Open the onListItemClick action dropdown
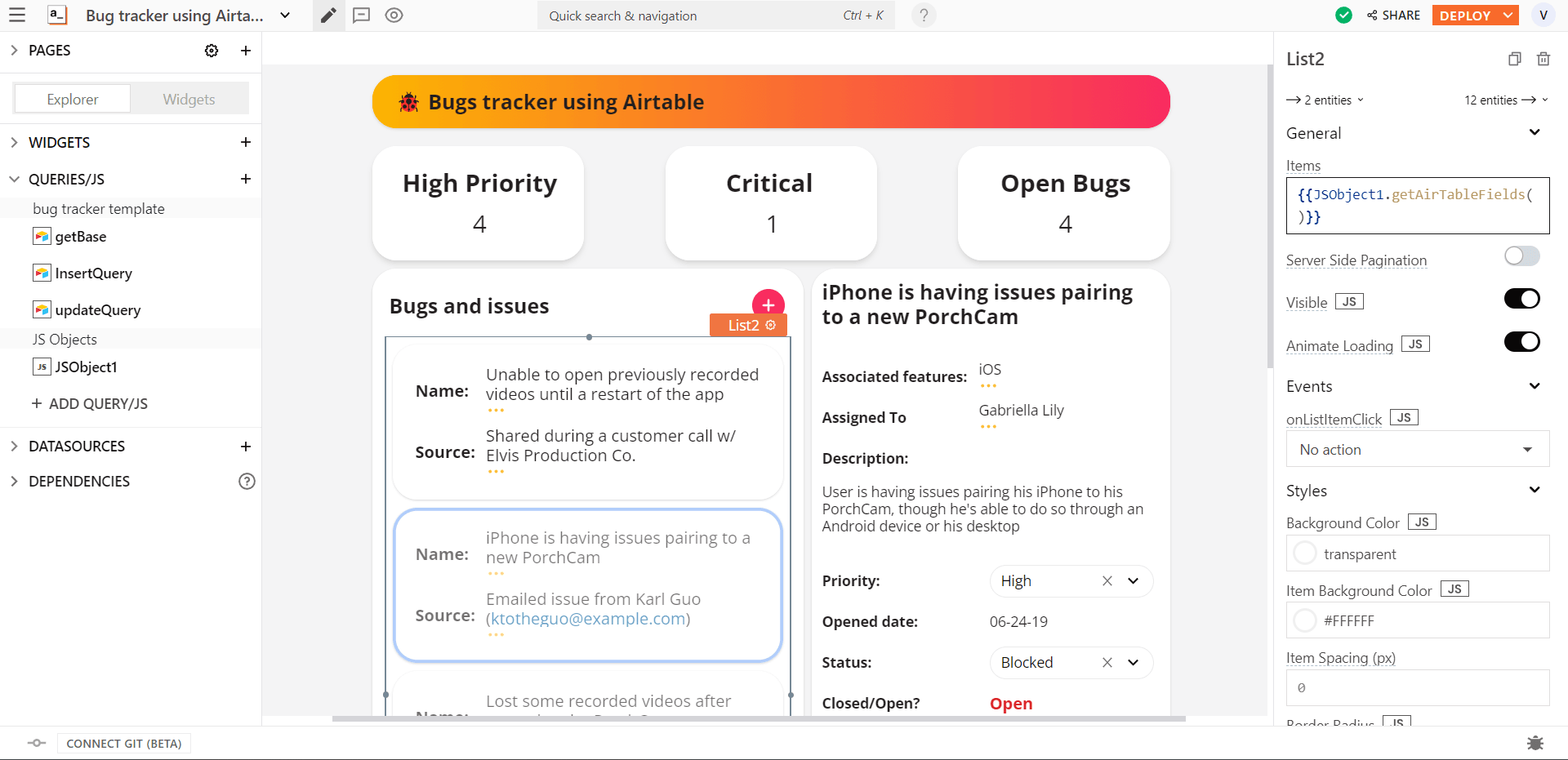Viewport: 1568px width, 760px height. tap(1417, 450)
